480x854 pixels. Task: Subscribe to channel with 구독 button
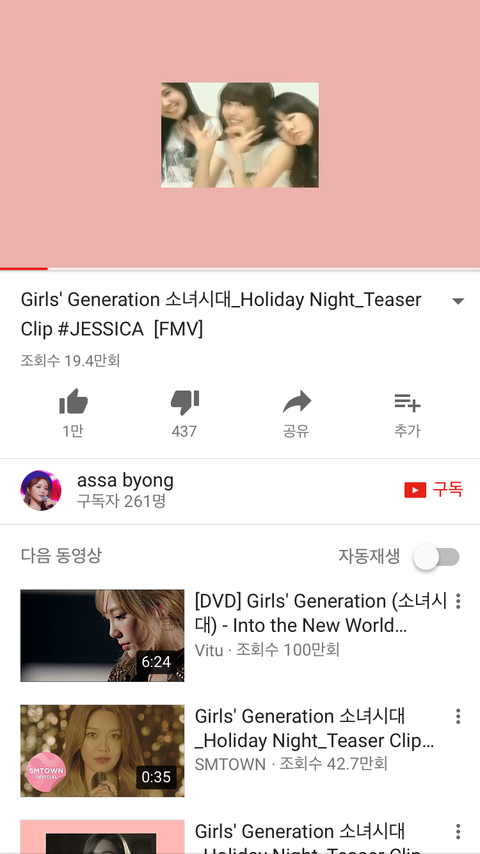click(x=434, y=490)
